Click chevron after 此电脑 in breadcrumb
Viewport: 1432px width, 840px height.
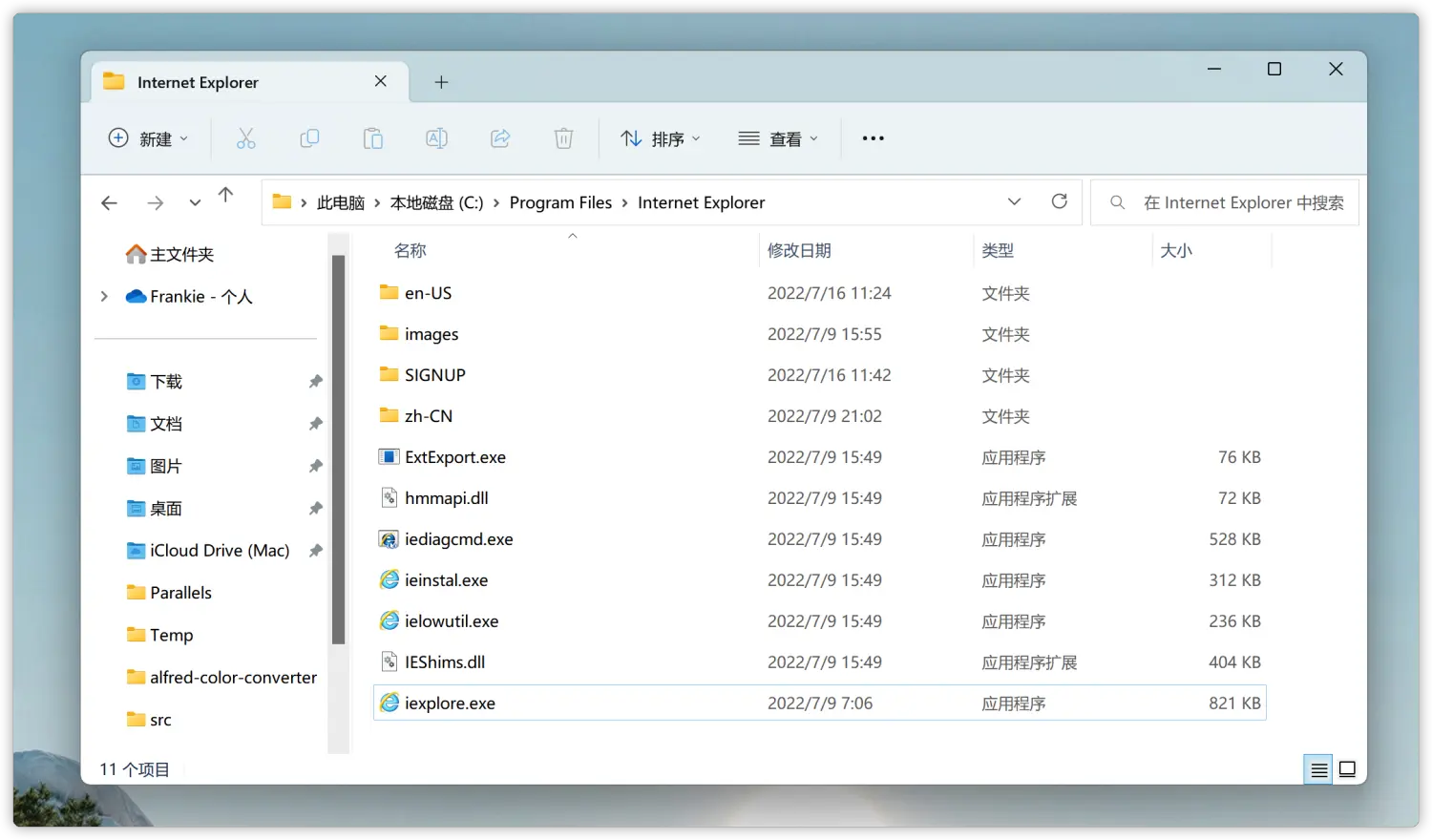tap(377, 203)
